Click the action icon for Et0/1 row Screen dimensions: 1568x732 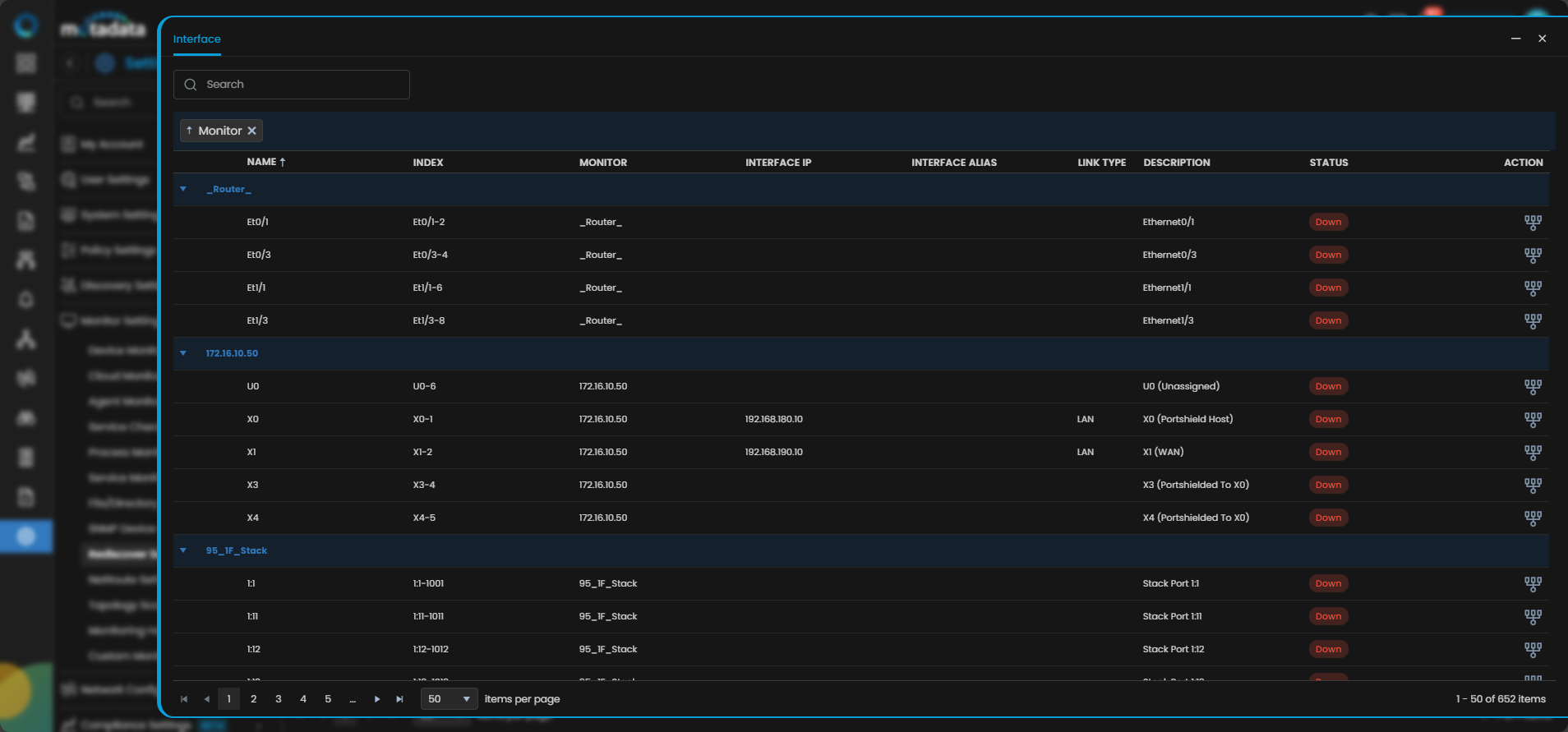tap(1533, 223)
